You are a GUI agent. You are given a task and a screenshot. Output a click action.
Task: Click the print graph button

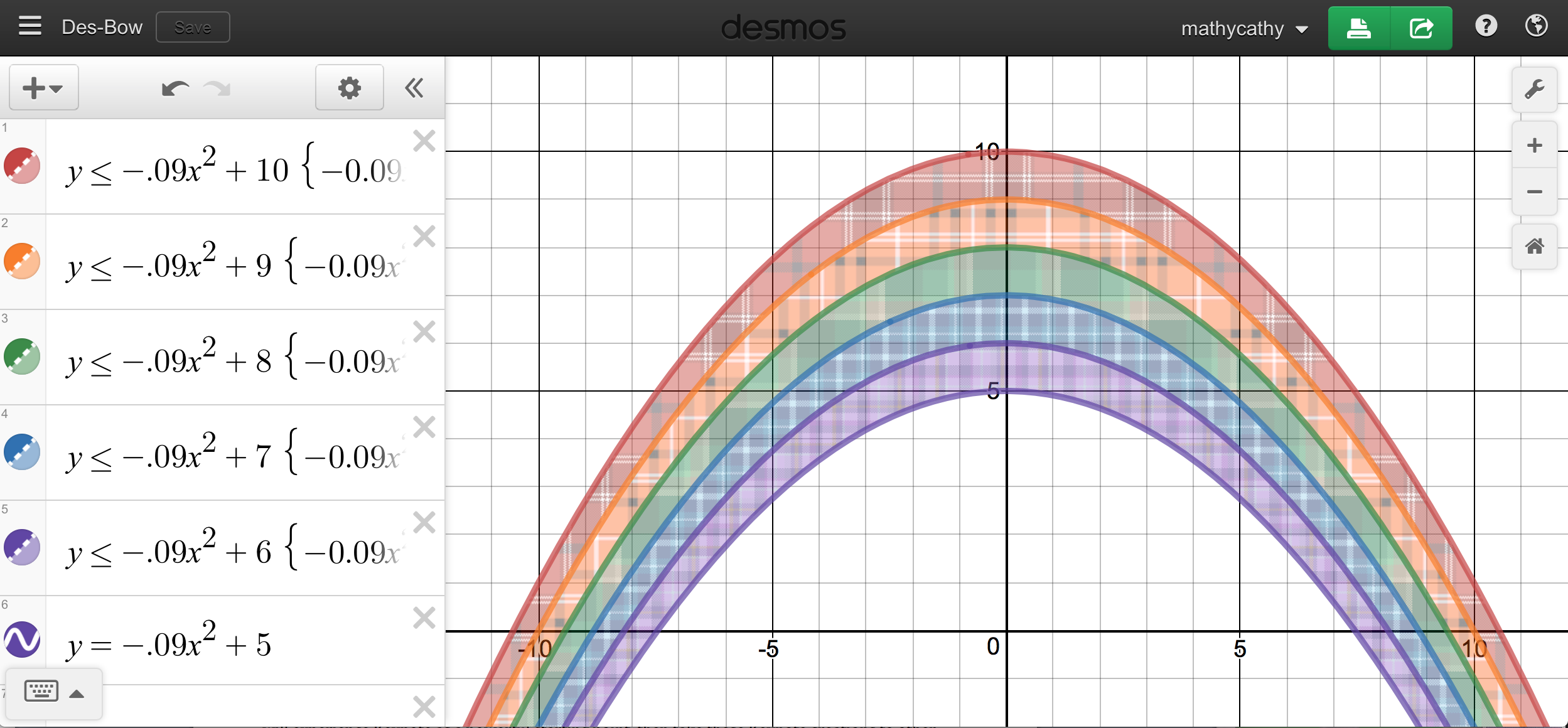pyautogui.click(x=1359, y=28)
